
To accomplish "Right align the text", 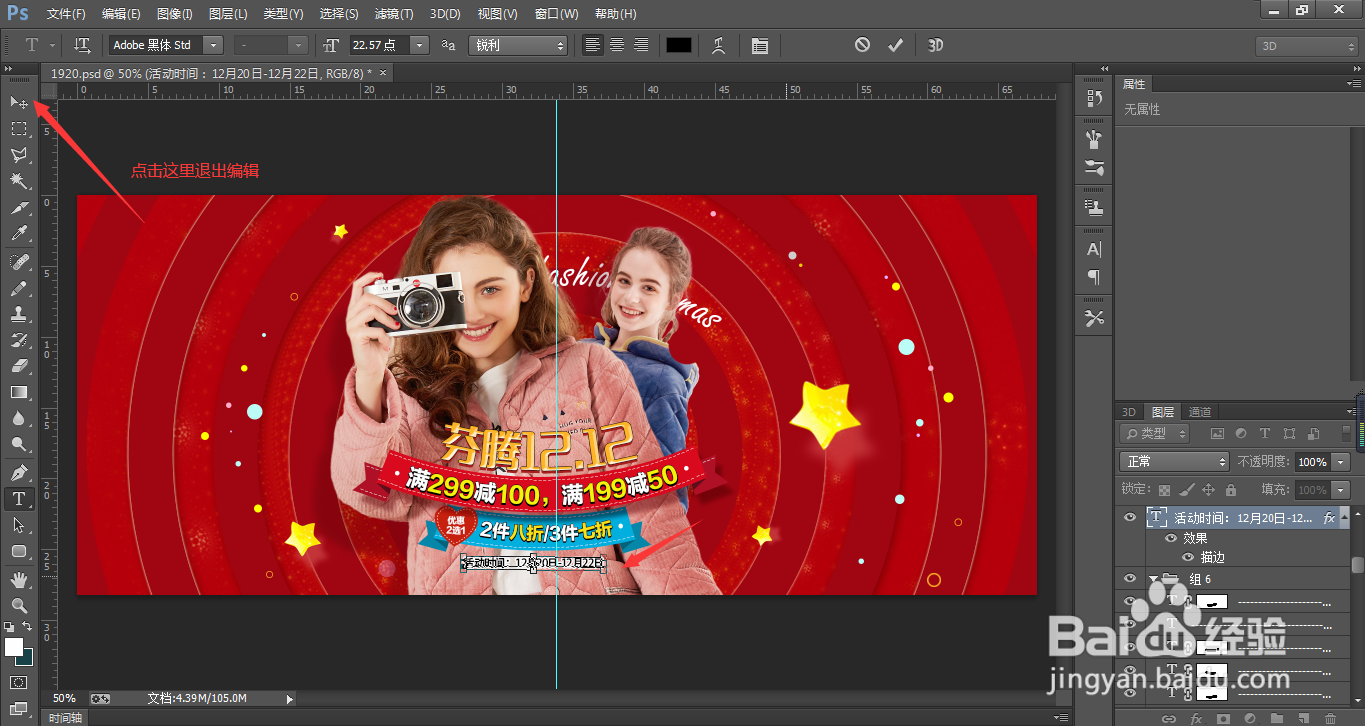I will tap(640, 45).
